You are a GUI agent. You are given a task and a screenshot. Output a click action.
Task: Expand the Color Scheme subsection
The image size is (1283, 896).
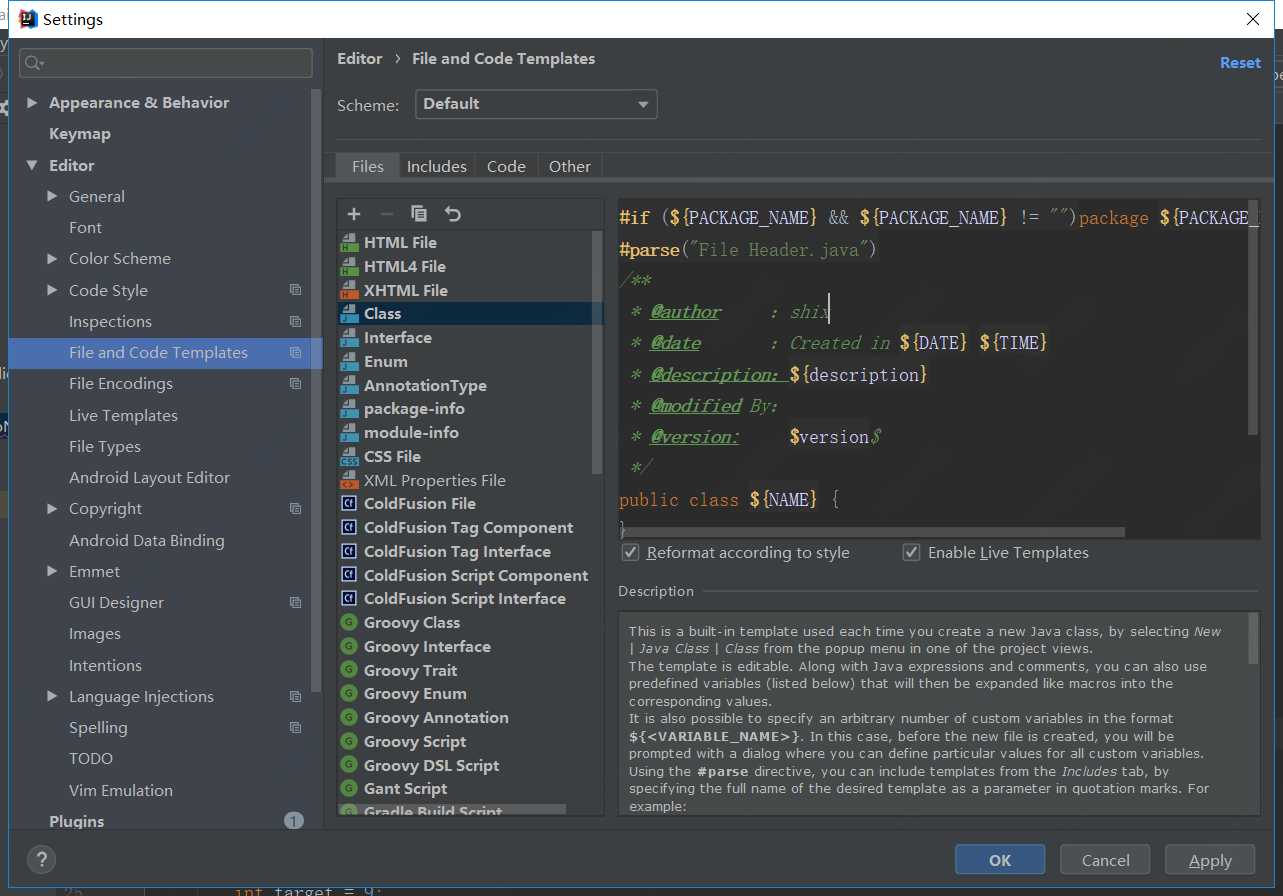click(x=52, y=259)
